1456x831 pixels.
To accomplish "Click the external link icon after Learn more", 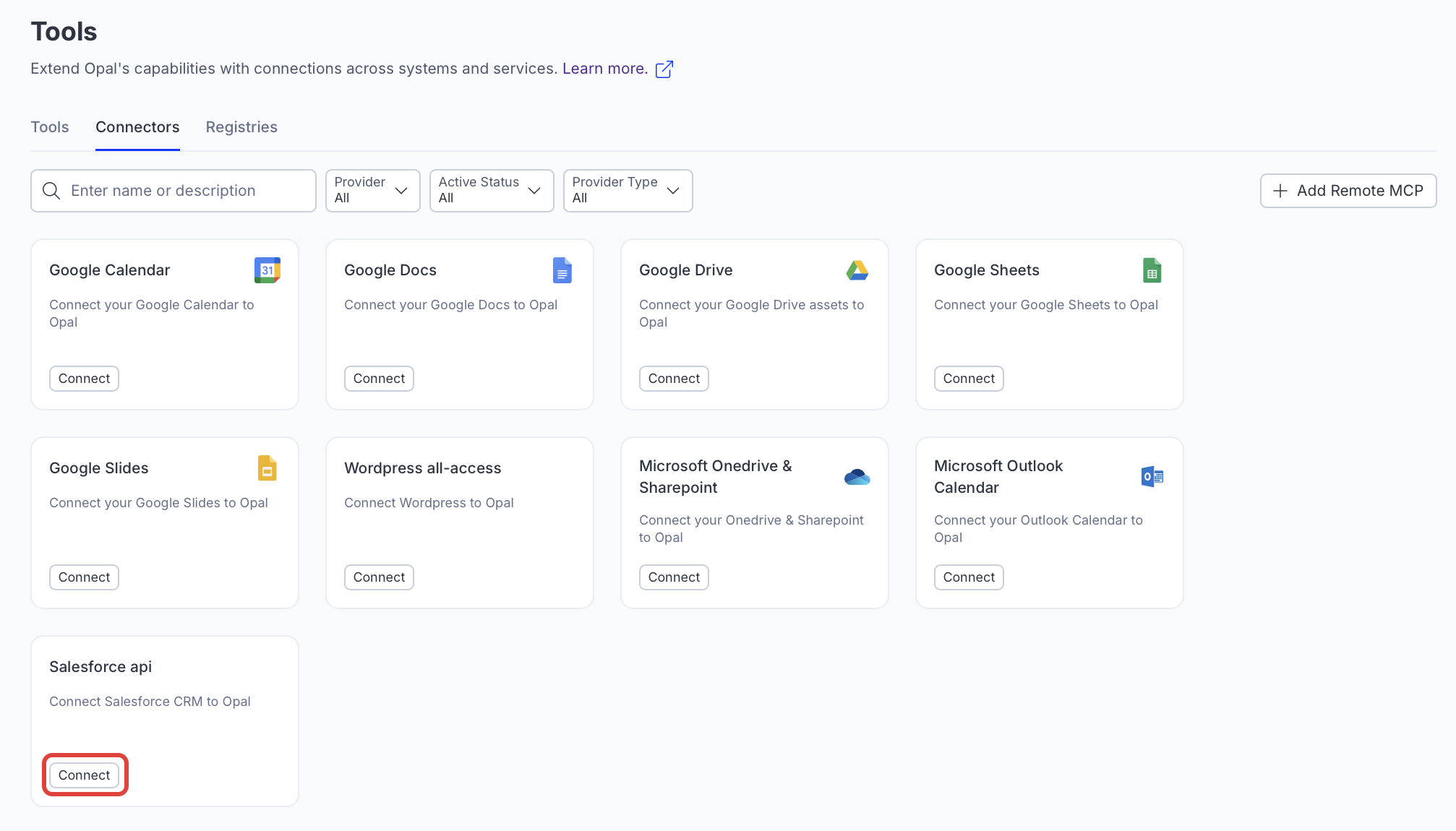I will [664, 69].
